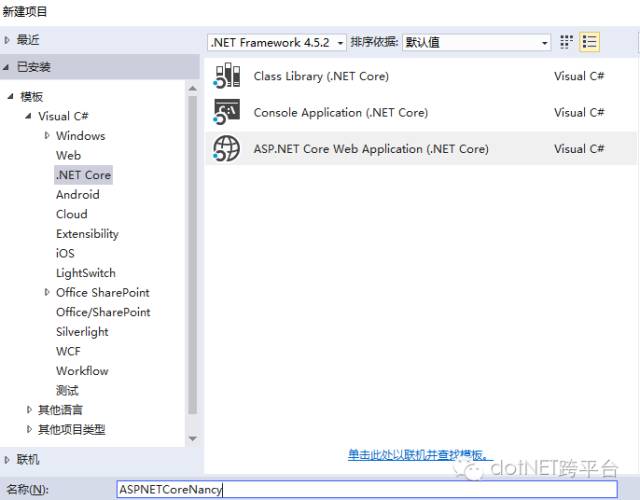Collapse the 模板 tree node
This screenshot has height=500, width=640.
[x=10, y=97]
